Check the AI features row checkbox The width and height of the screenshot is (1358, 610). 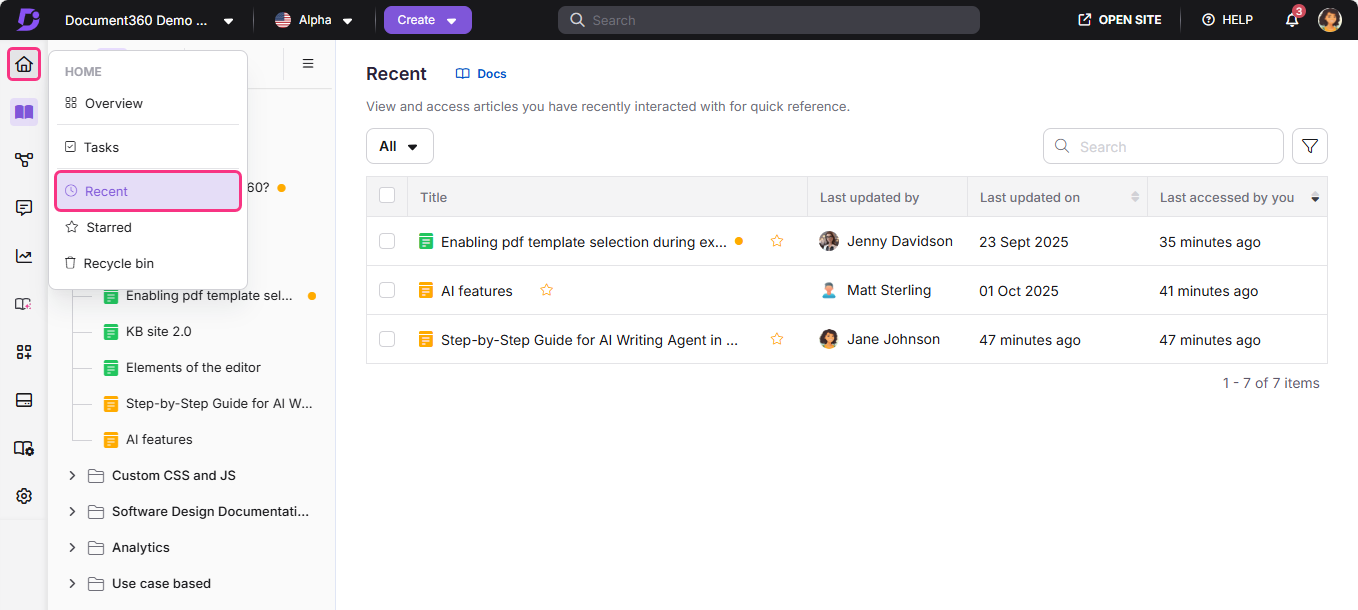click(x=387, y=290)
